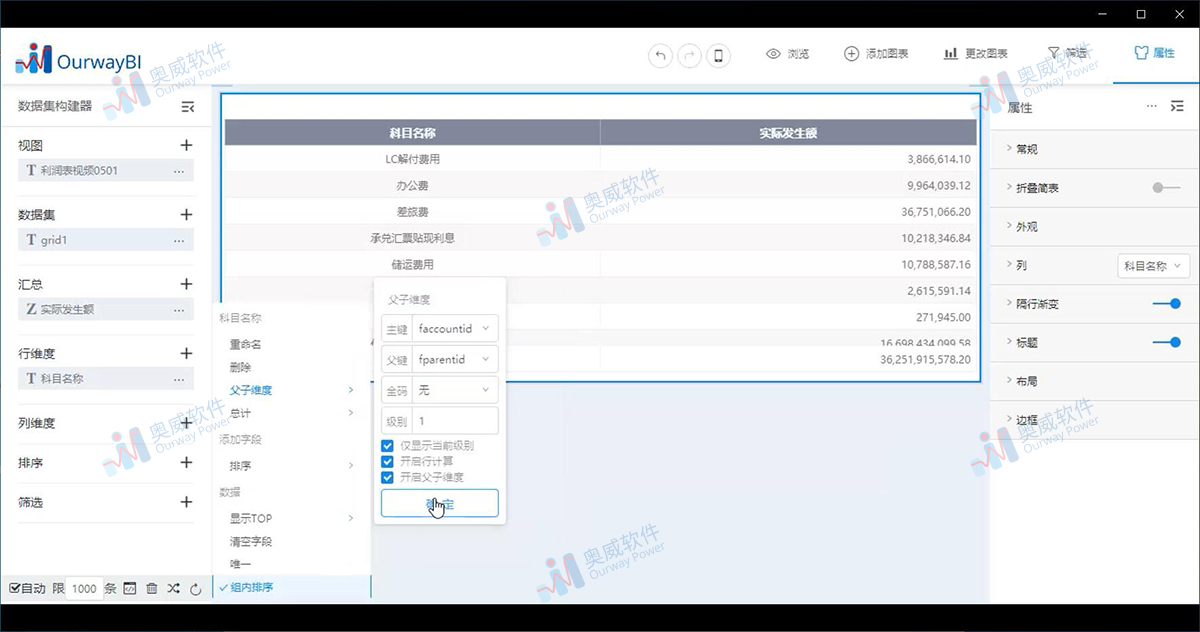
Task: Select the grid1 dataset item
Action: [x=106, y=240]
